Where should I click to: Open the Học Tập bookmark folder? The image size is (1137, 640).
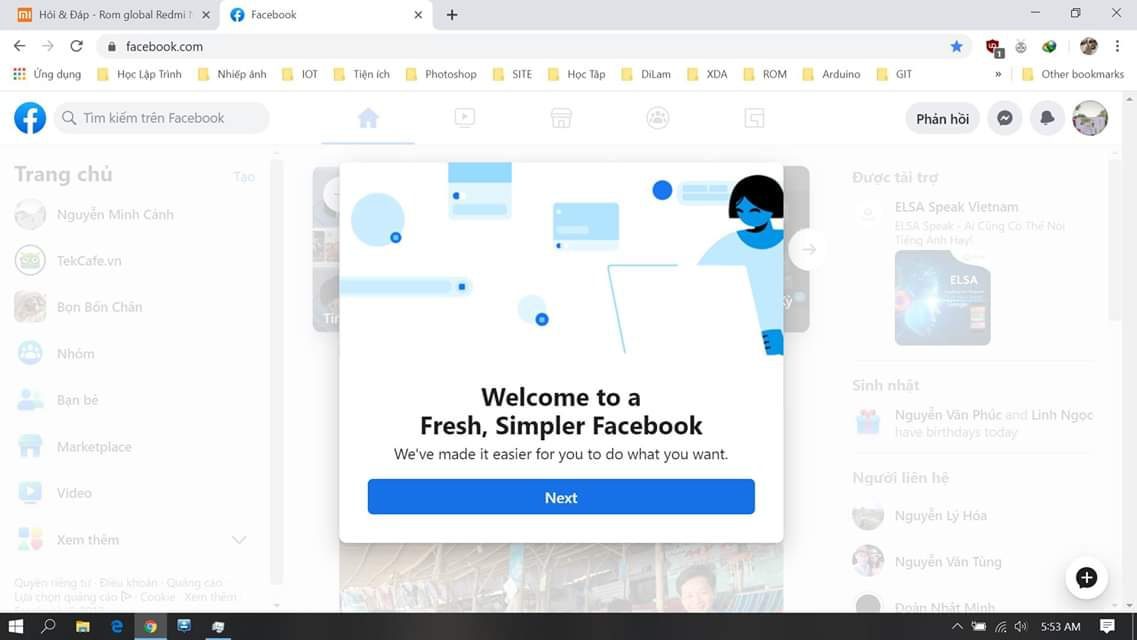click(x=576, y=74)
